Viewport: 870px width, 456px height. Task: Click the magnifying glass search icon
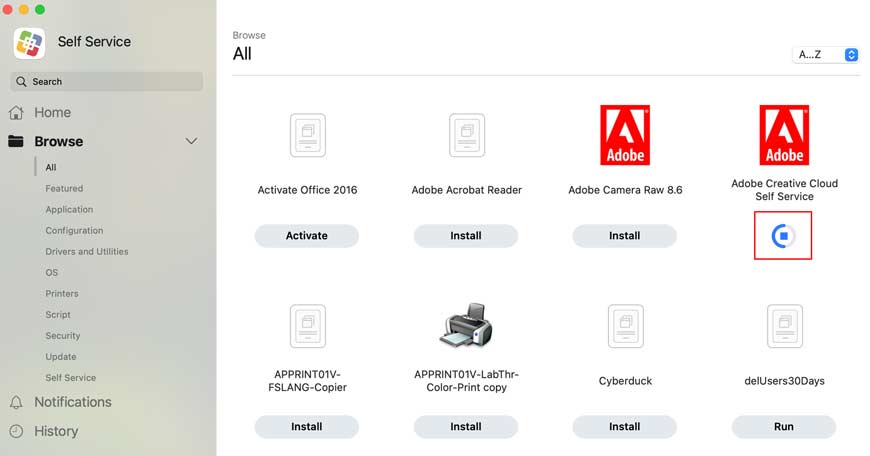click(21, 82)
